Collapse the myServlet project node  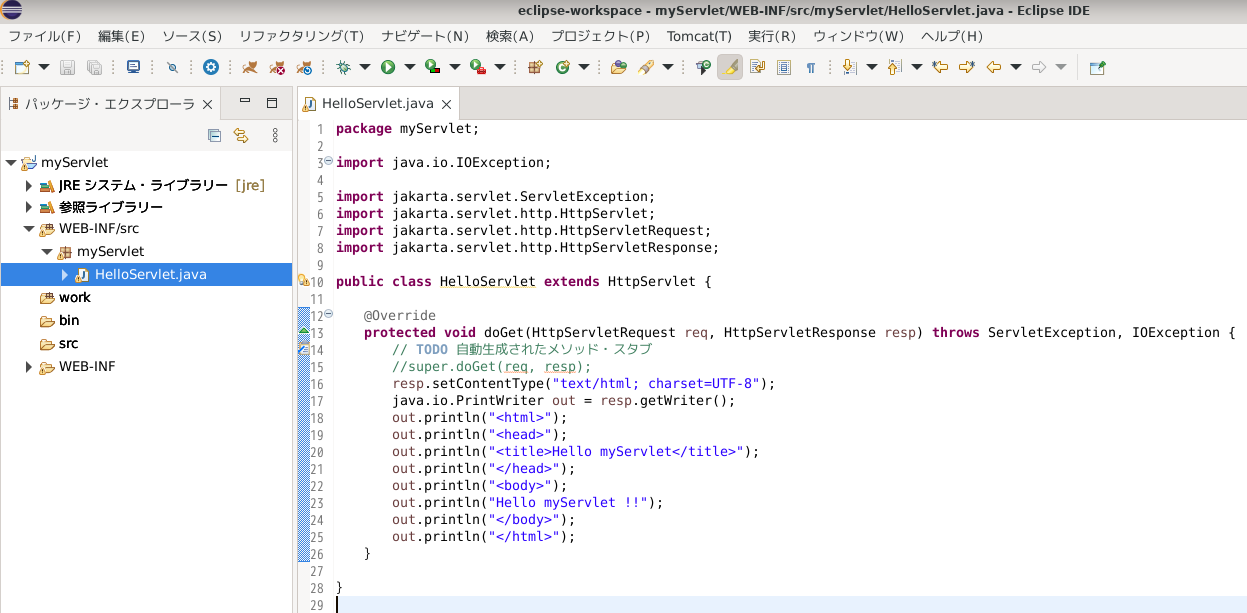[x=11, y=162]
